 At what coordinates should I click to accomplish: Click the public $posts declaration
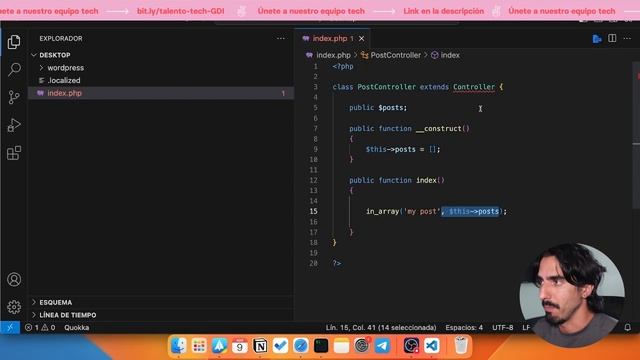[x=378, y=108]
